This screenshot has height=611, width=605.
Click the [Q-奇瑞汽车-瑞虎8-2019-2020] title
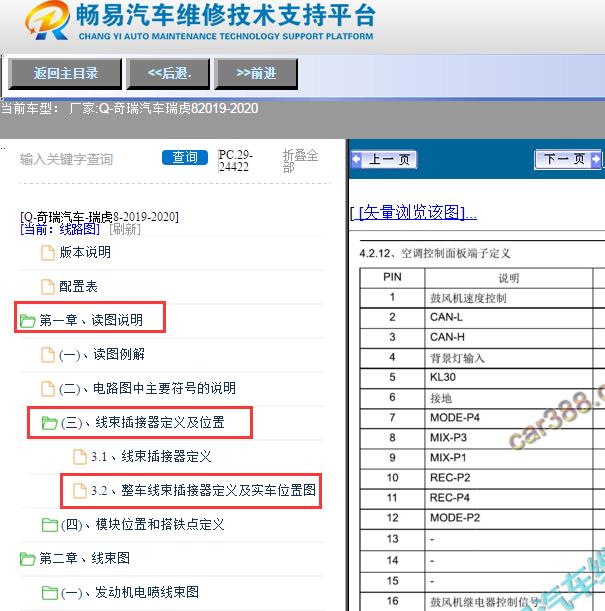[99, 217]
